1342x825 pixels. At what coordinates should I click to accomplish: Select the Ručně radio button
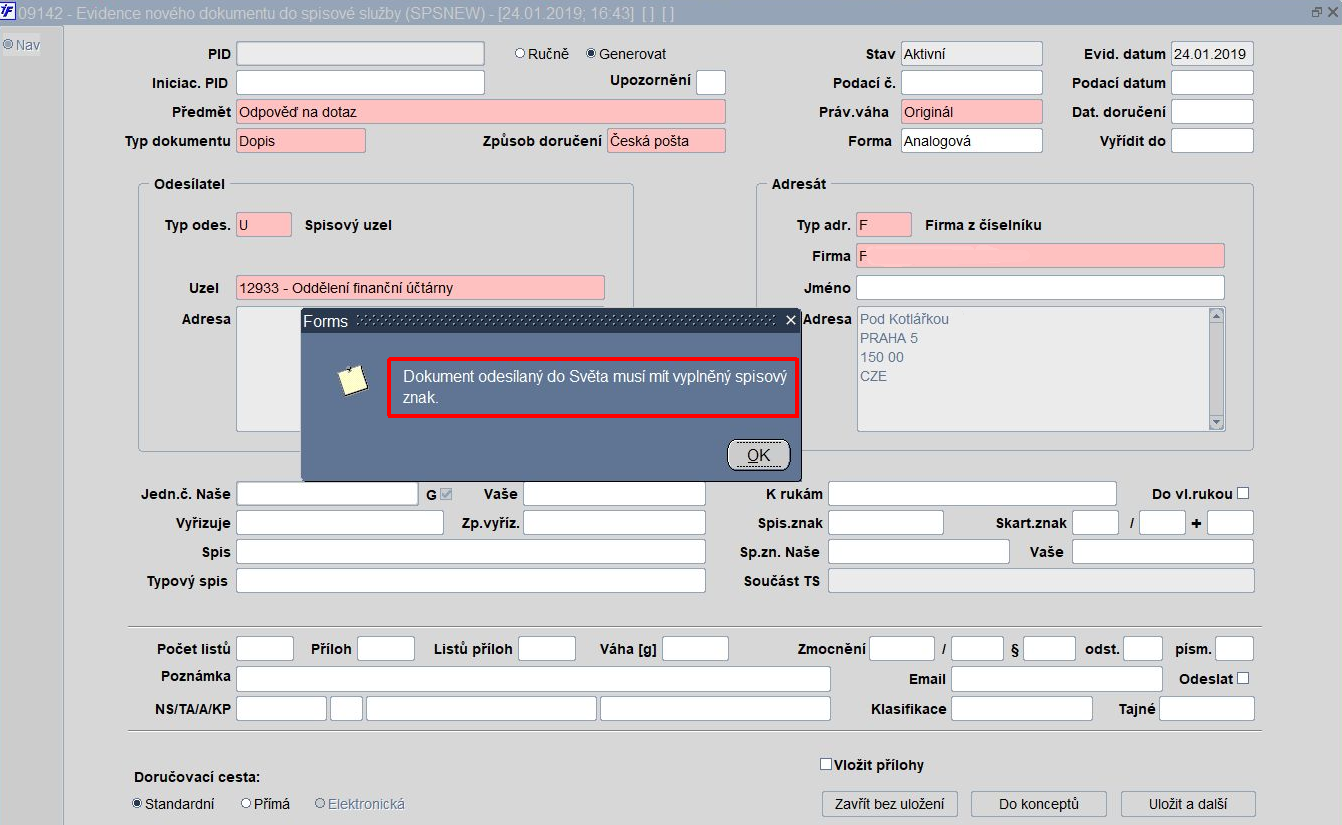coord(520,54)
